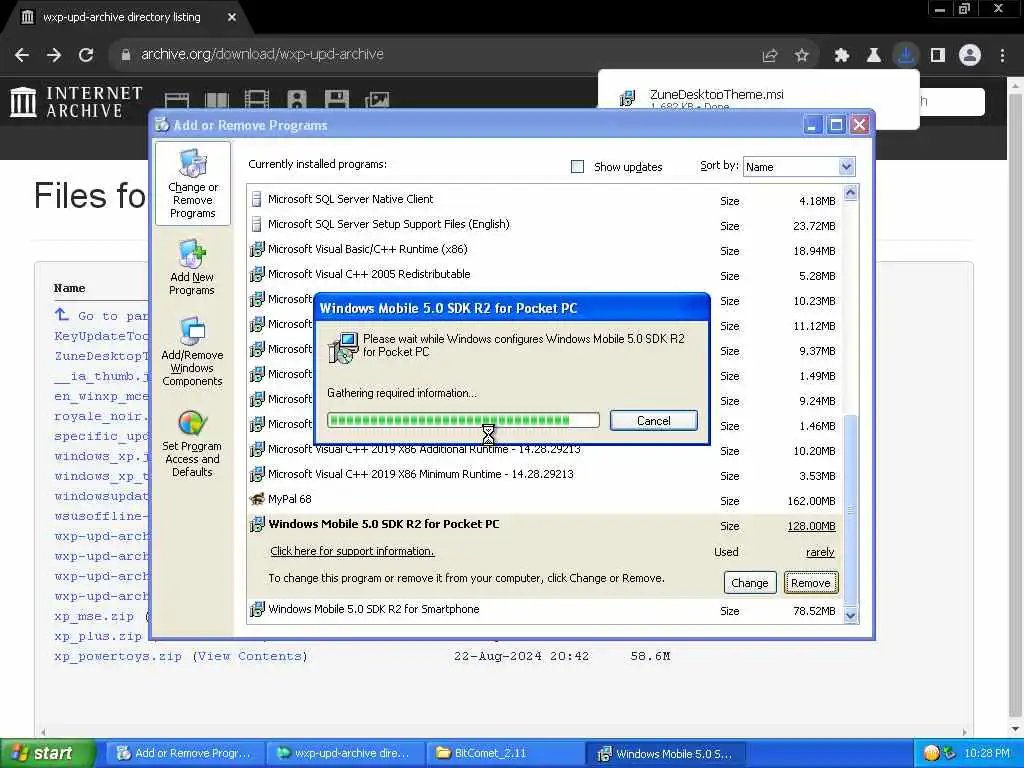The image size is (1024, 768).
Task: Open the Internet Archive texts book icon
Action: tap(217, 100)
